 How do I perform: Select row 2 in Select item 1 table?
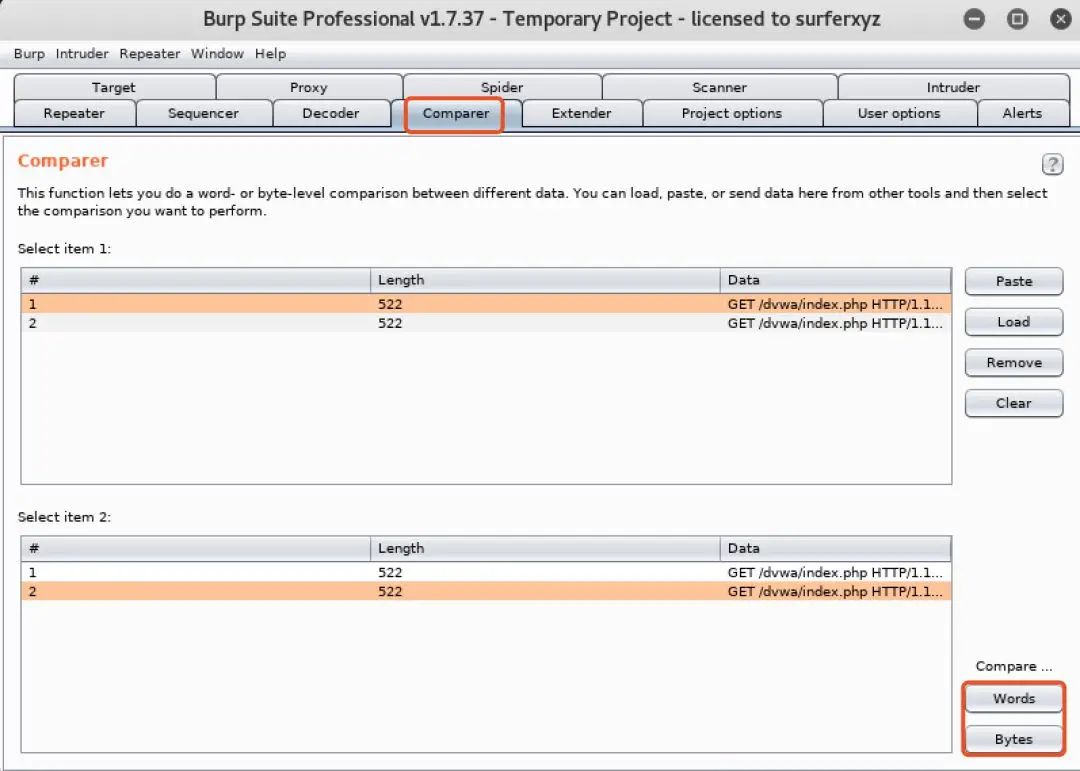point(486,323)
